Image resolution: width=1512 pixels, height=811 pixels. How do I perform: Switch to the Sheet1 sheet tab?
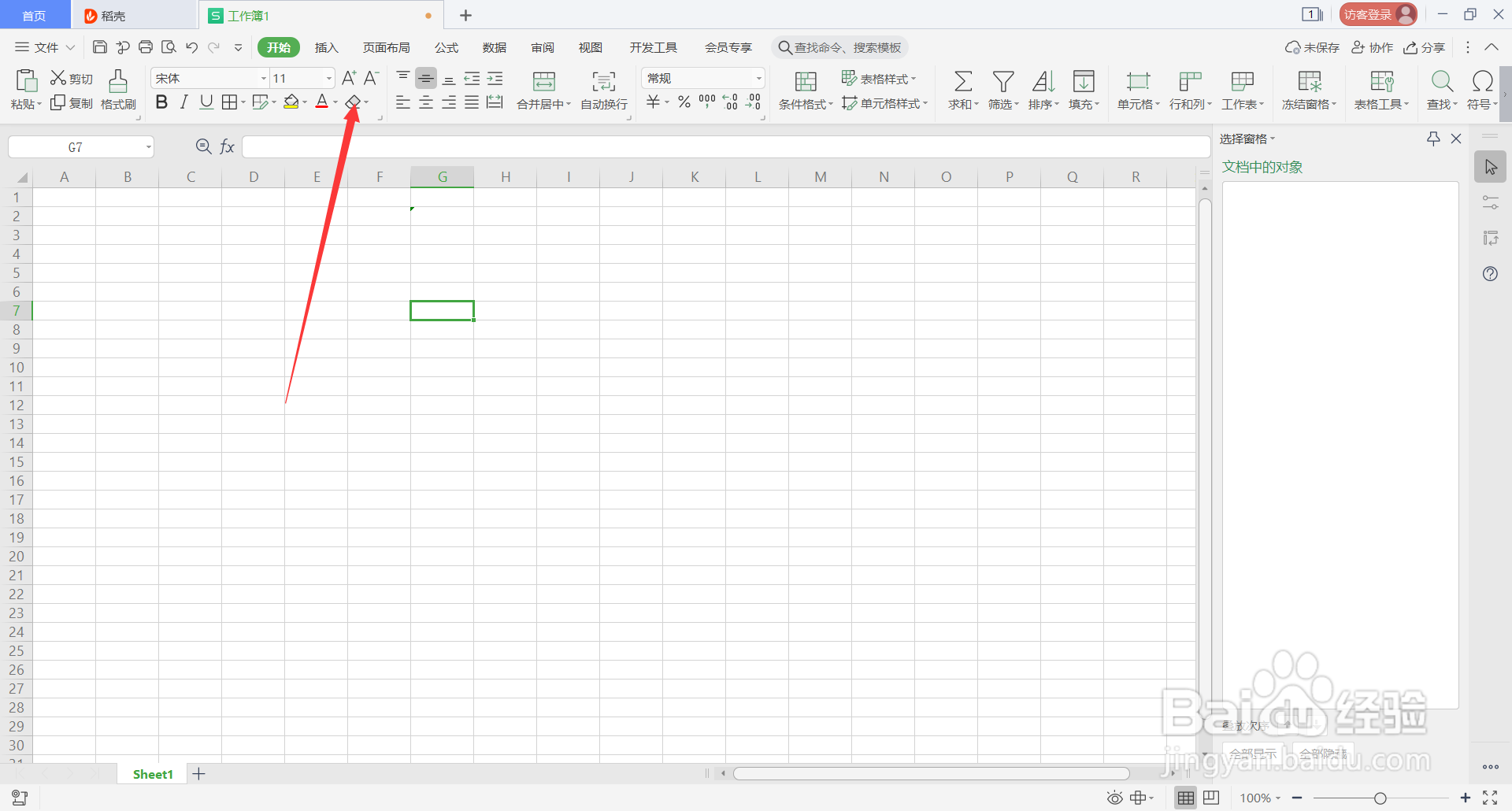pyautogui.click(x=153, y=774)
